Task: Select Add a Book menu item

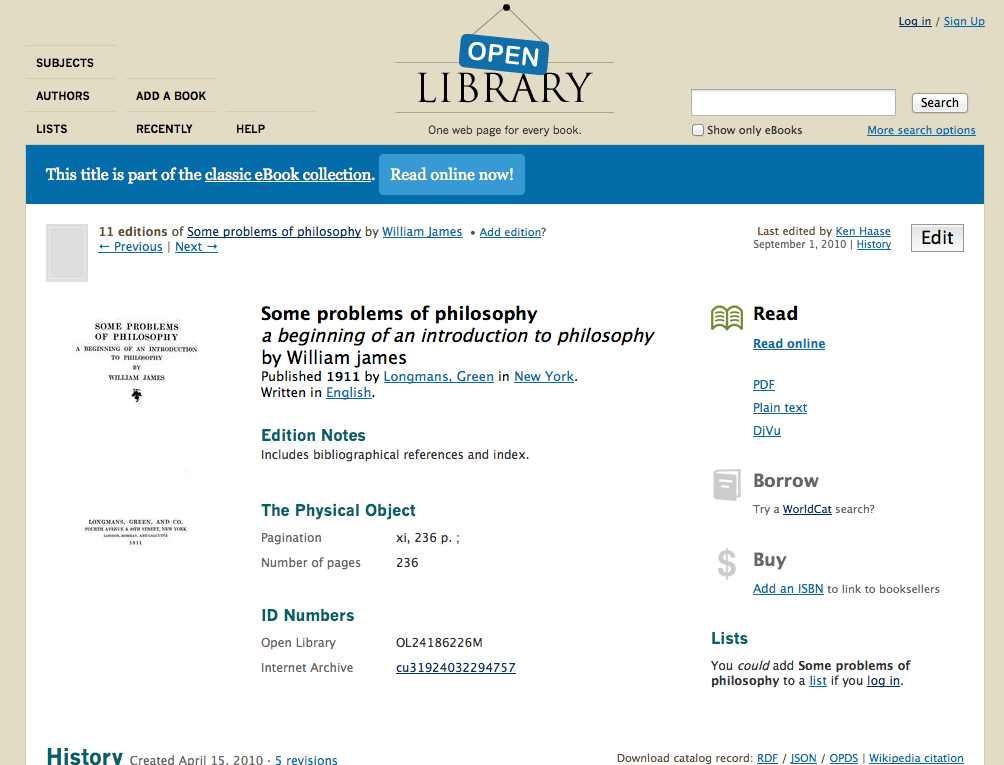Action: coord(171,96)
